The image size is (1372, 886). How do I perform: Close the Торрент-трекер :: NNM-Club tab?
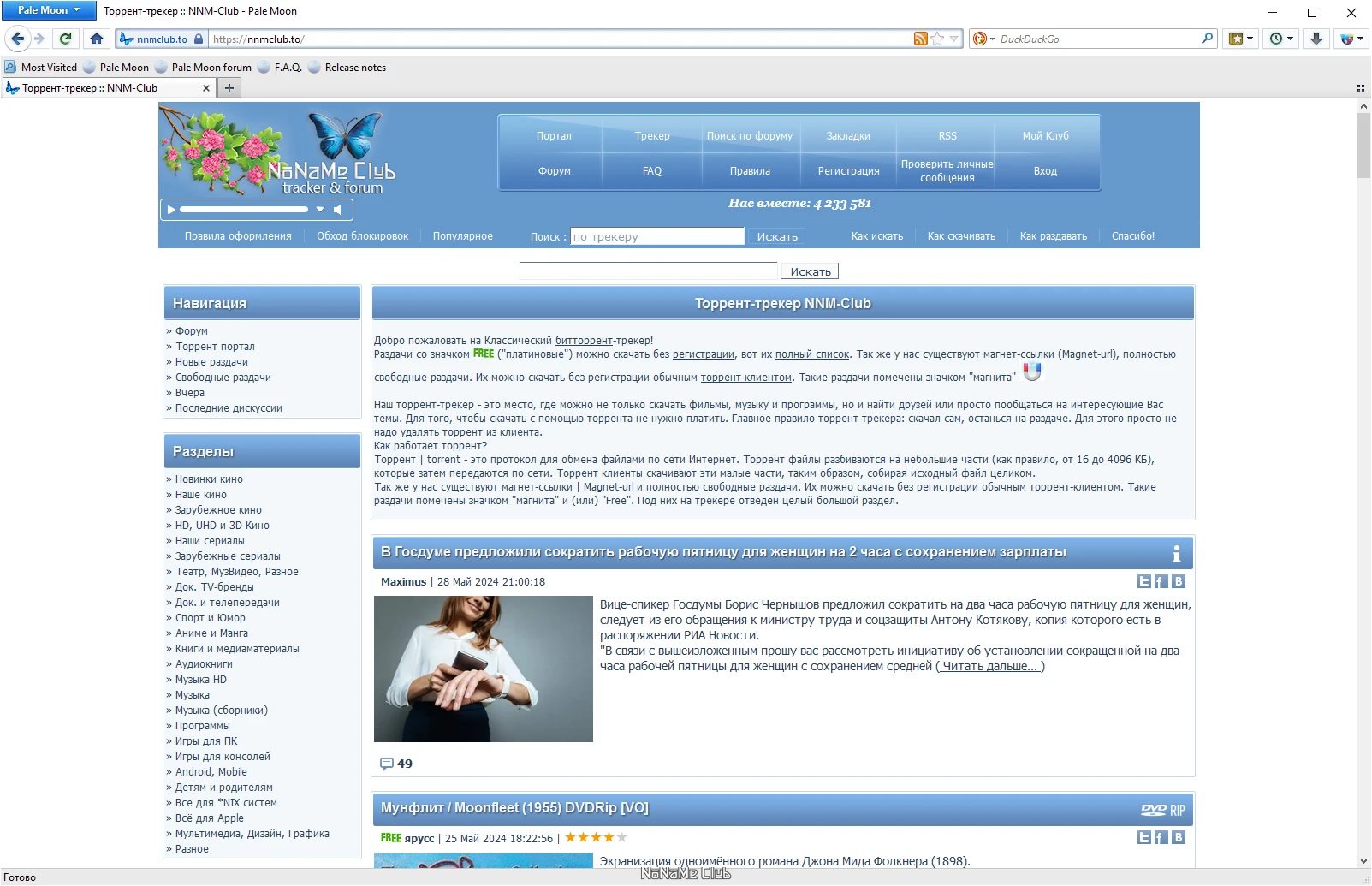[x=205, y=88]
